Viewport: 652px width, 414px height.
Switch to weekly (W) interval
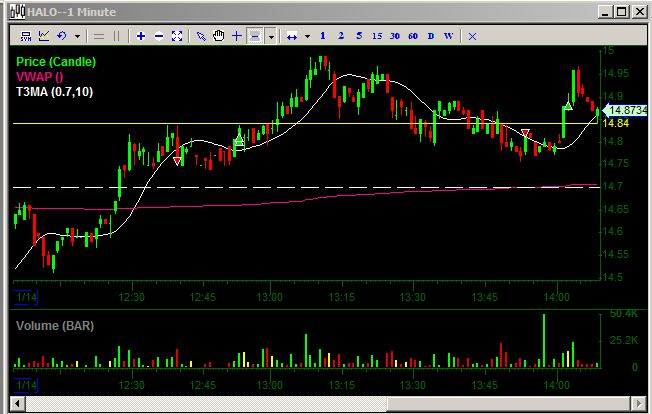448,36
